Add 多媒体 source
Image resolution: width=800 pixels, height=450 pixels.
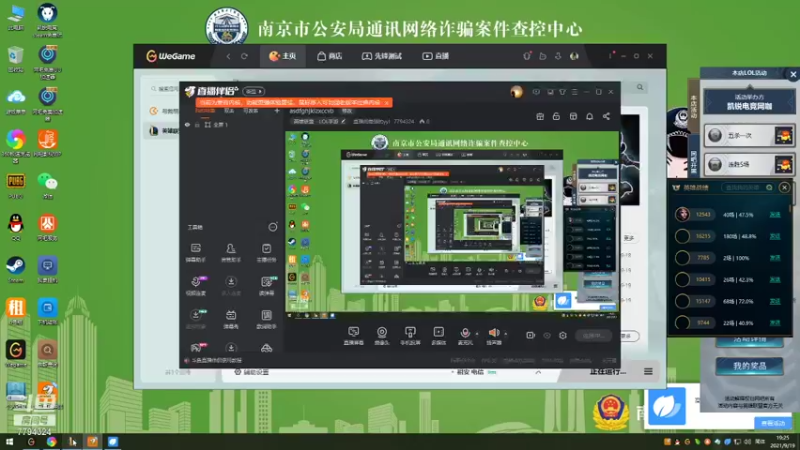click(x=439, y=336)
